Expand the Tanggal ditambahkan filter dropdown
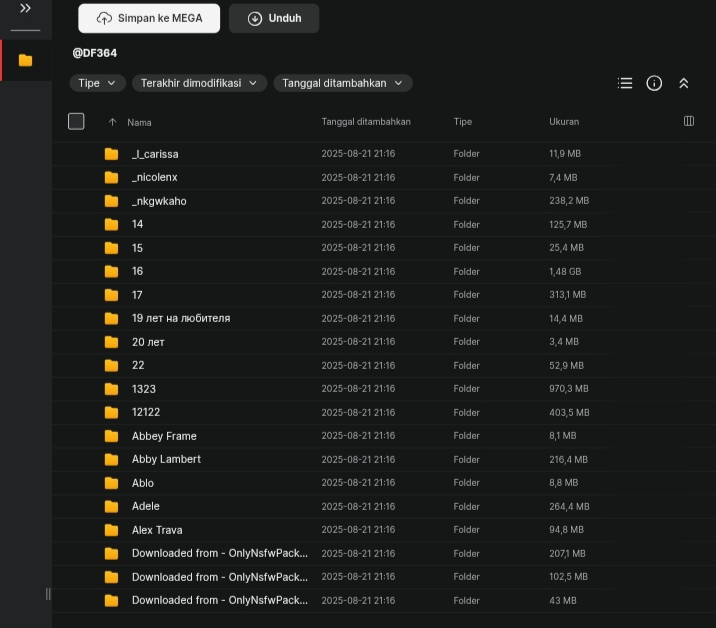The height and width of the screenshot is (628, 716). click(342, 83)
